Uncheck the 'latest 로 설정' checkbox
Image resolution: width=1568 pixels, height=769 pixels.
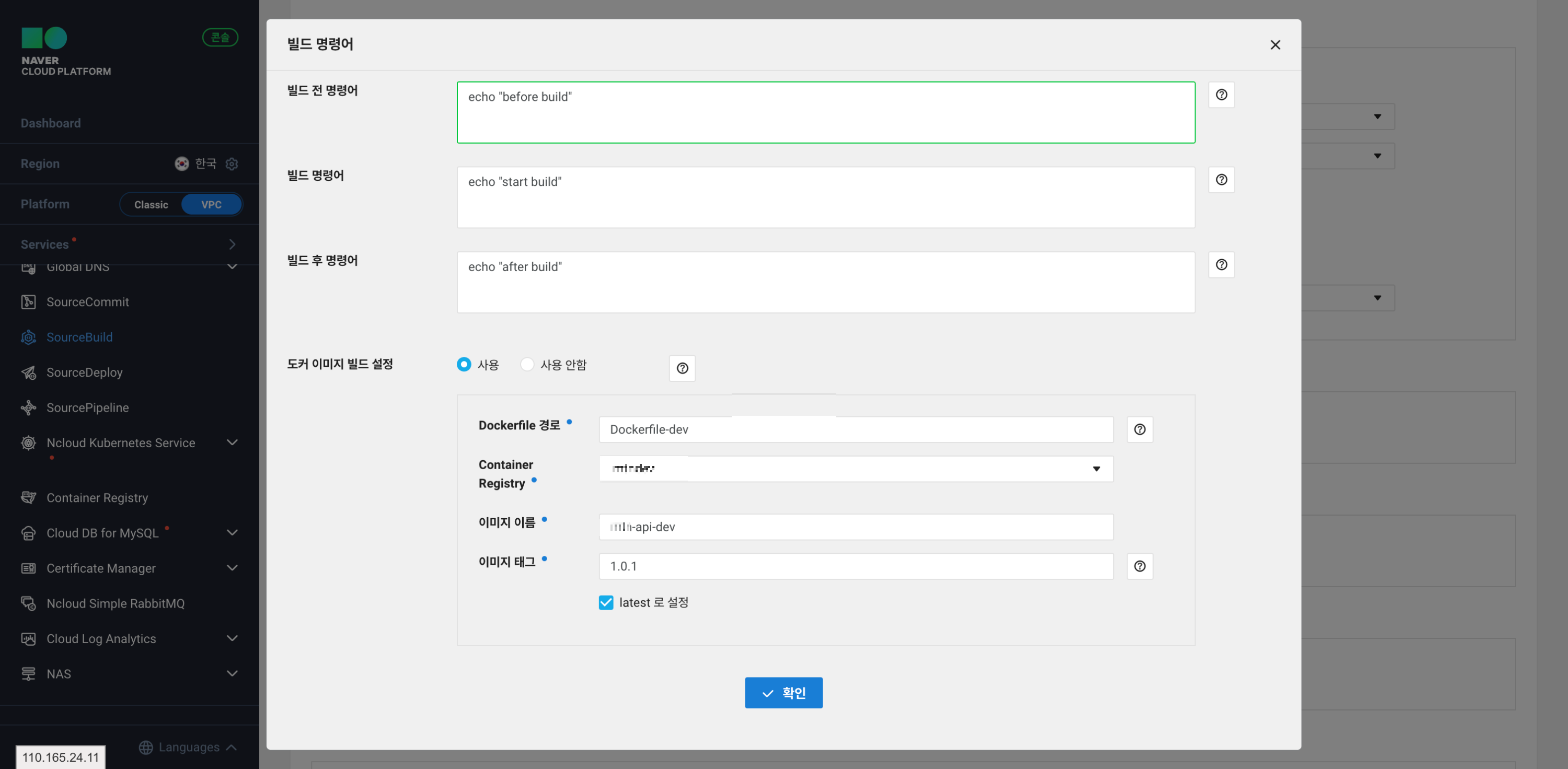(606, 602)
